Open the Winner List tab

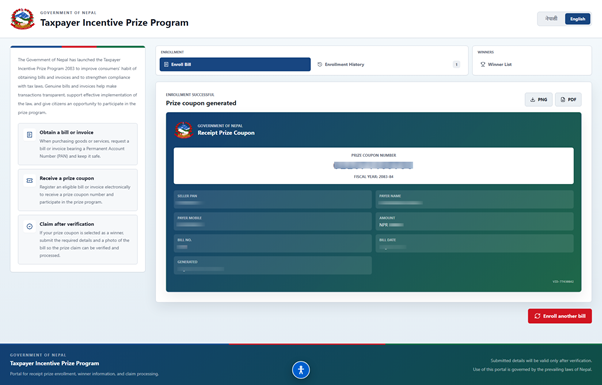532,64
